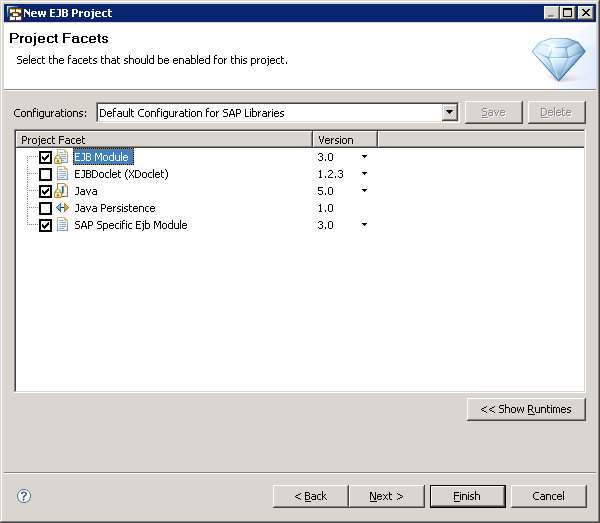Click the New EJB Project title bar icon
Screen dimensions: 600x523
pos(14,13)
